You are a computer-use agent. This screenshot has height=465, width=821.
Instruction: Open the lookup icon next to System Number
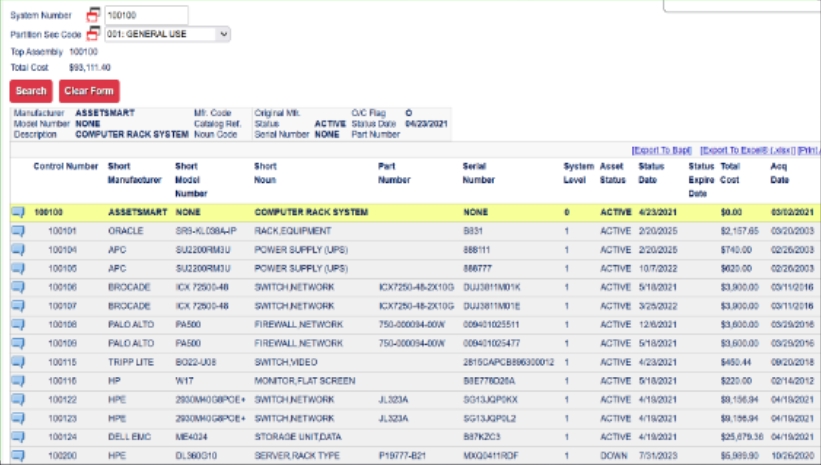[x=93, y=14]
